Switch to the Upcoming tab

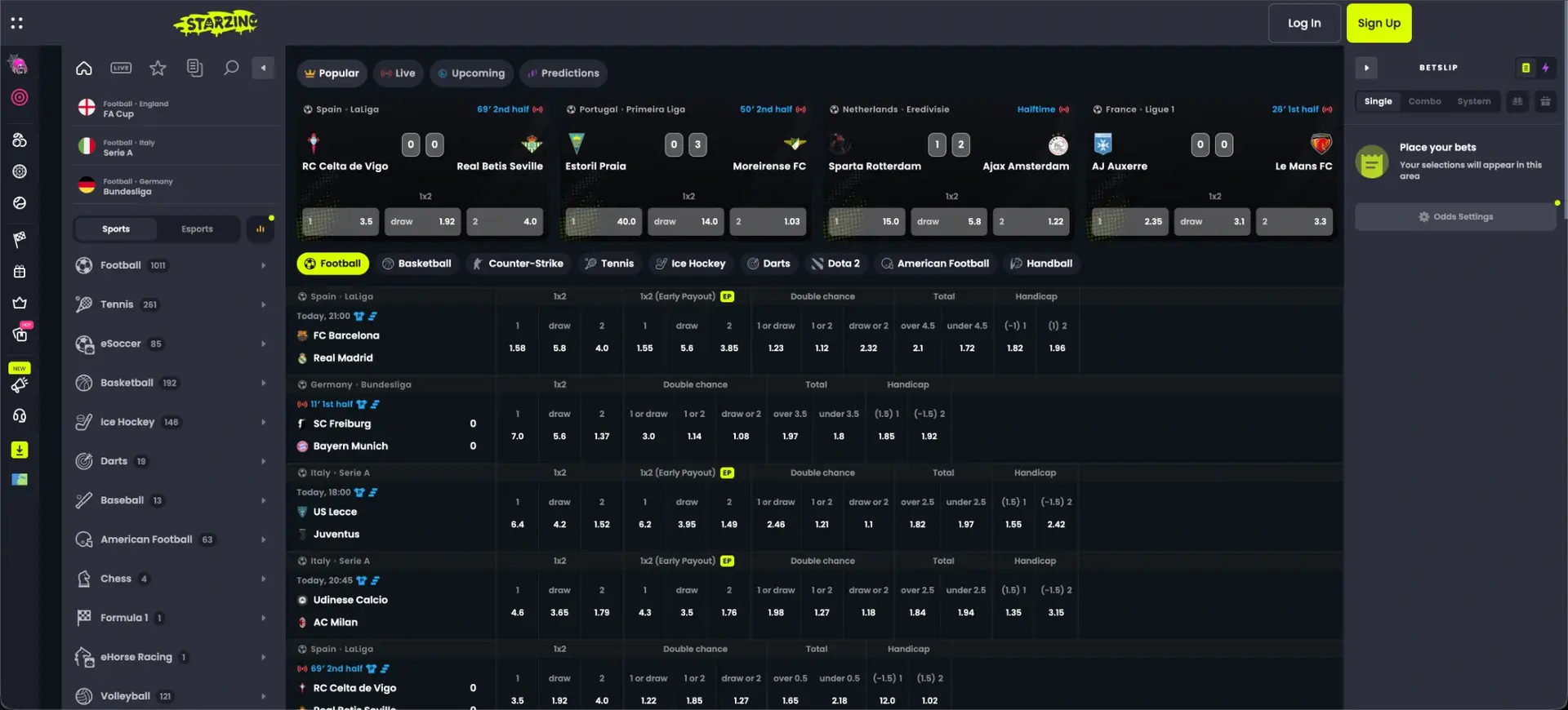(x=471, y=73)
